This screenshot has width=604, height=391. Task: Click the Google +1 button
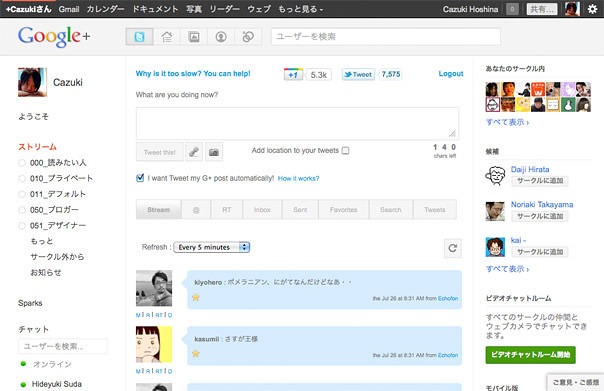[293, 74]
